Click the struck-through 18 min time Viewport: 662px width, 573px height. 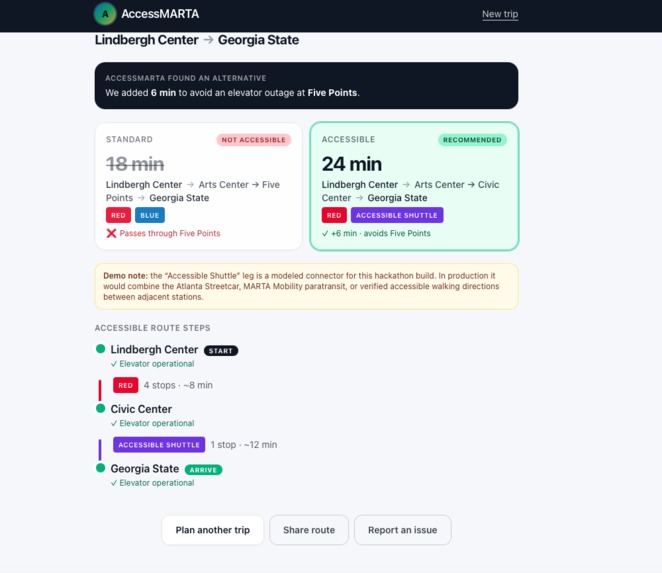point(135,164)
